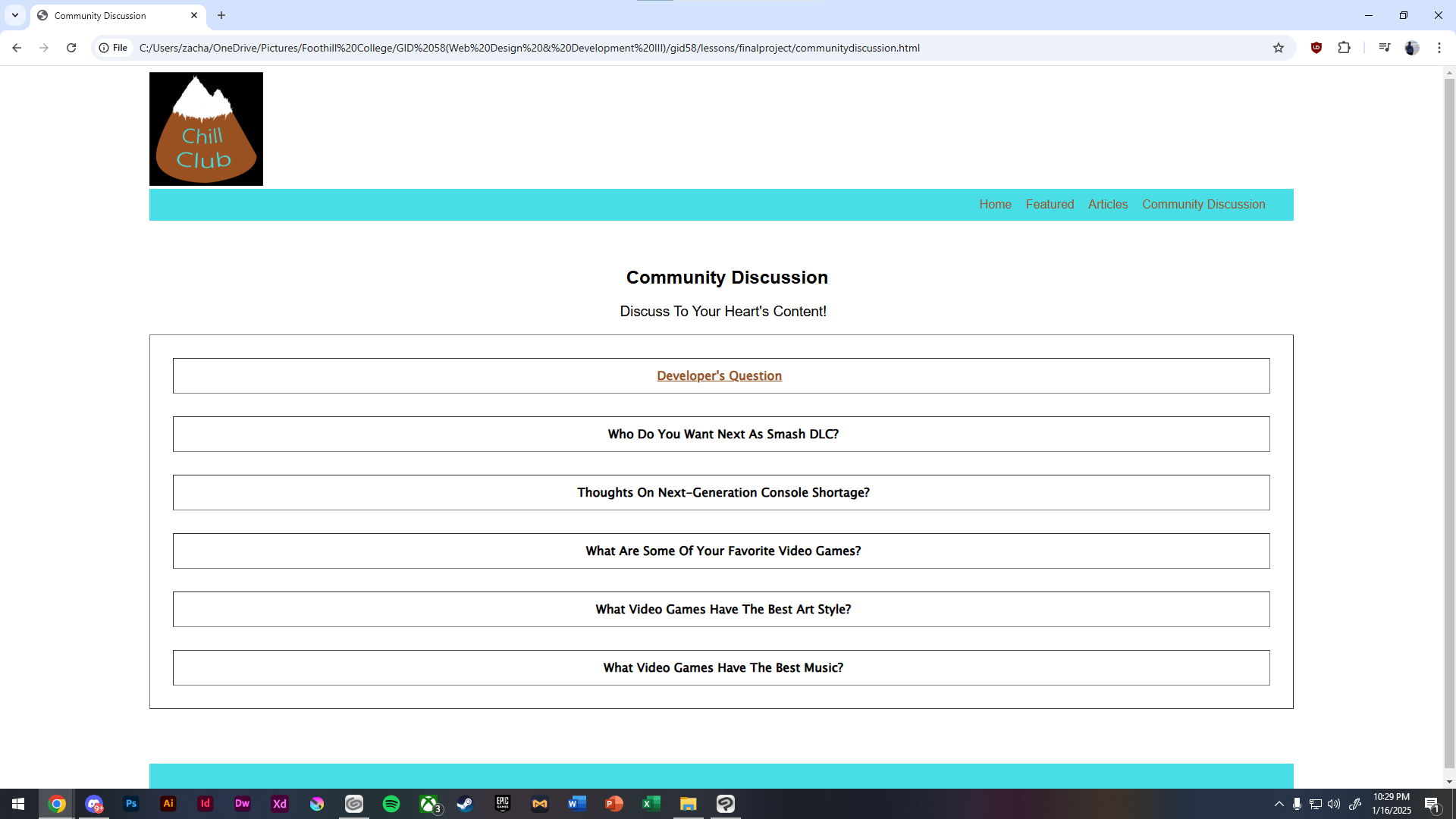This screenshot has height=819, width=1456.
Task: Click the File site info chip
Action: [113, 48]
